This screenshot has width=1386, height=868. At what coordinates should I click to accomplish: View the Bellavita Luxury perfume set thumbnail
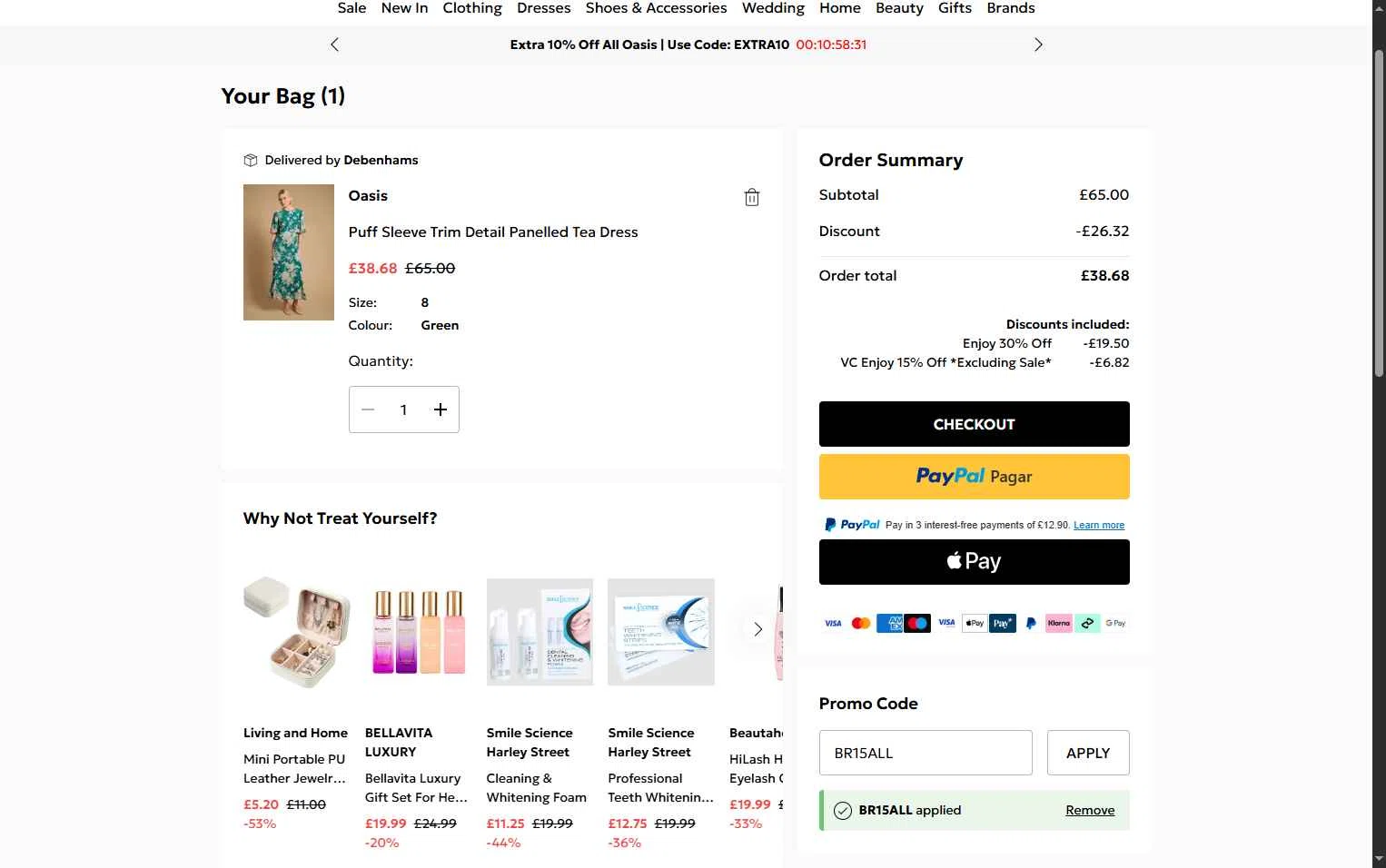419,632
